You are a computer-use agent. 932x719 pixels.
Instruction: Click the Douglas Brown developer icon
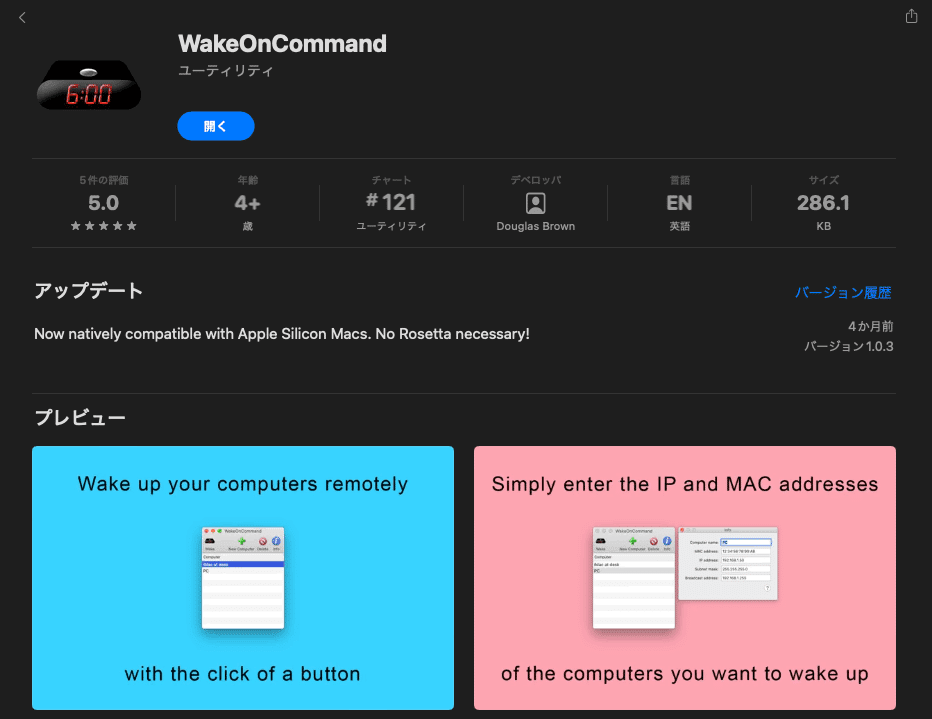point(536,203)
